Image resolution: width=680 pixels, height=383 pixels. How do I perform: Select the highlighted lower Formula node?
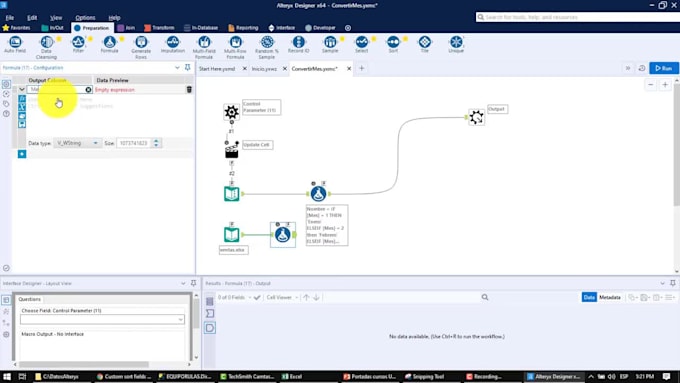(283, 235)
